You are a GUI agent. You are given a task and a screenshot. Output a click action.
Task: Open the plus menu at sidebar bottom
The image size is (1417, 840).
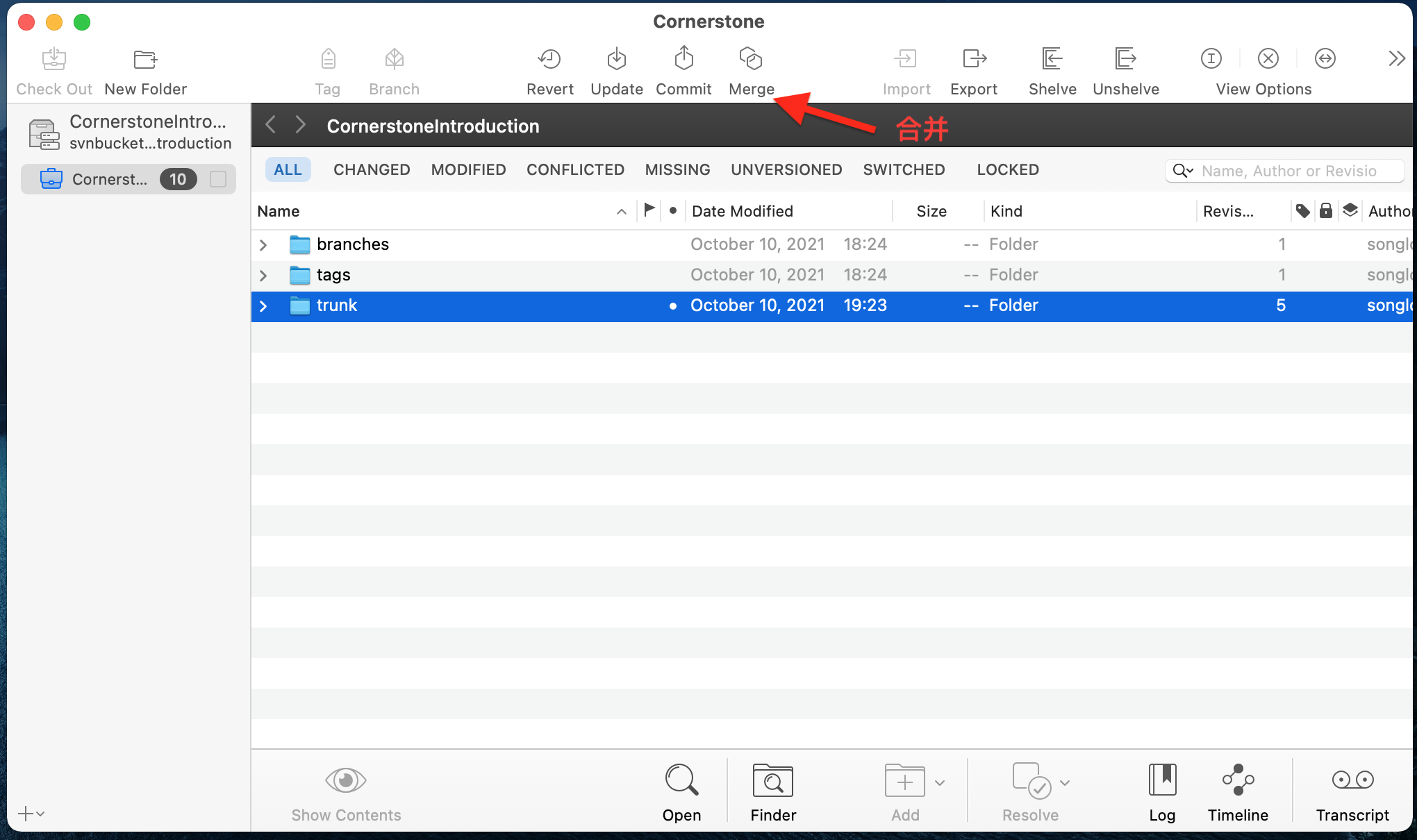point(31,814)
